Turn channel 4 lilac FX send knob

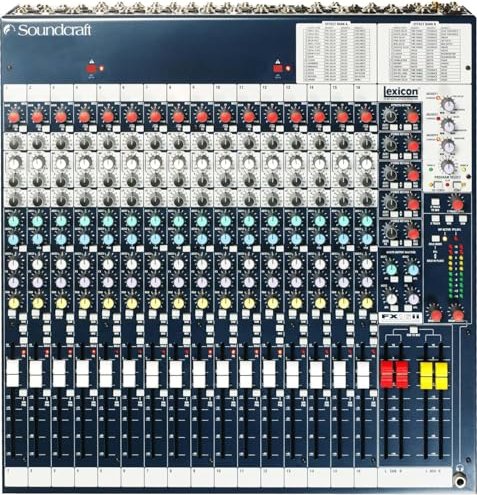click(x=85, y=282)
